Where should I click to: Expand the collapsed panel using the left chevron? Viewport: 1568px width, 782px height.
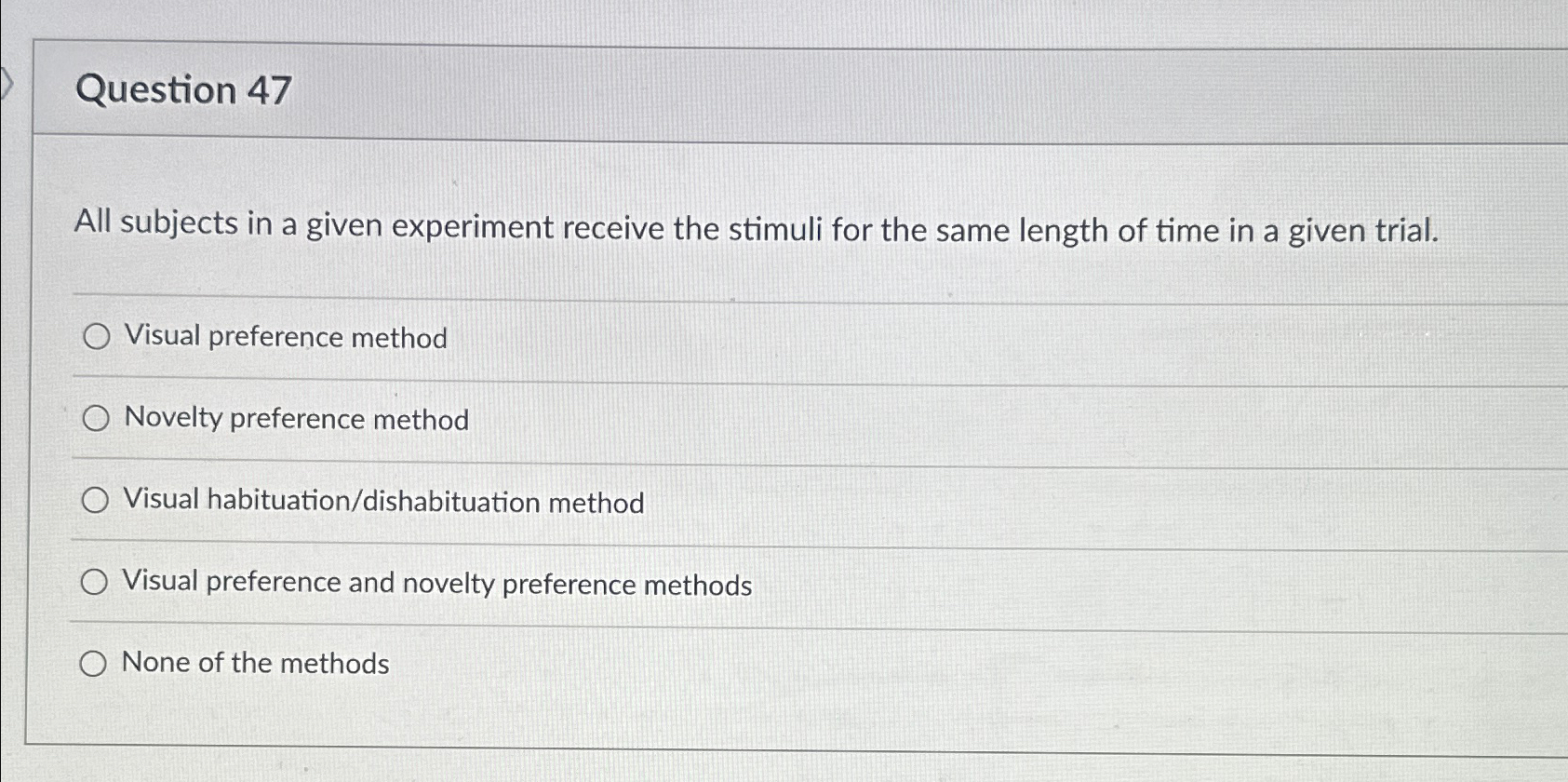tap(7, 84)
